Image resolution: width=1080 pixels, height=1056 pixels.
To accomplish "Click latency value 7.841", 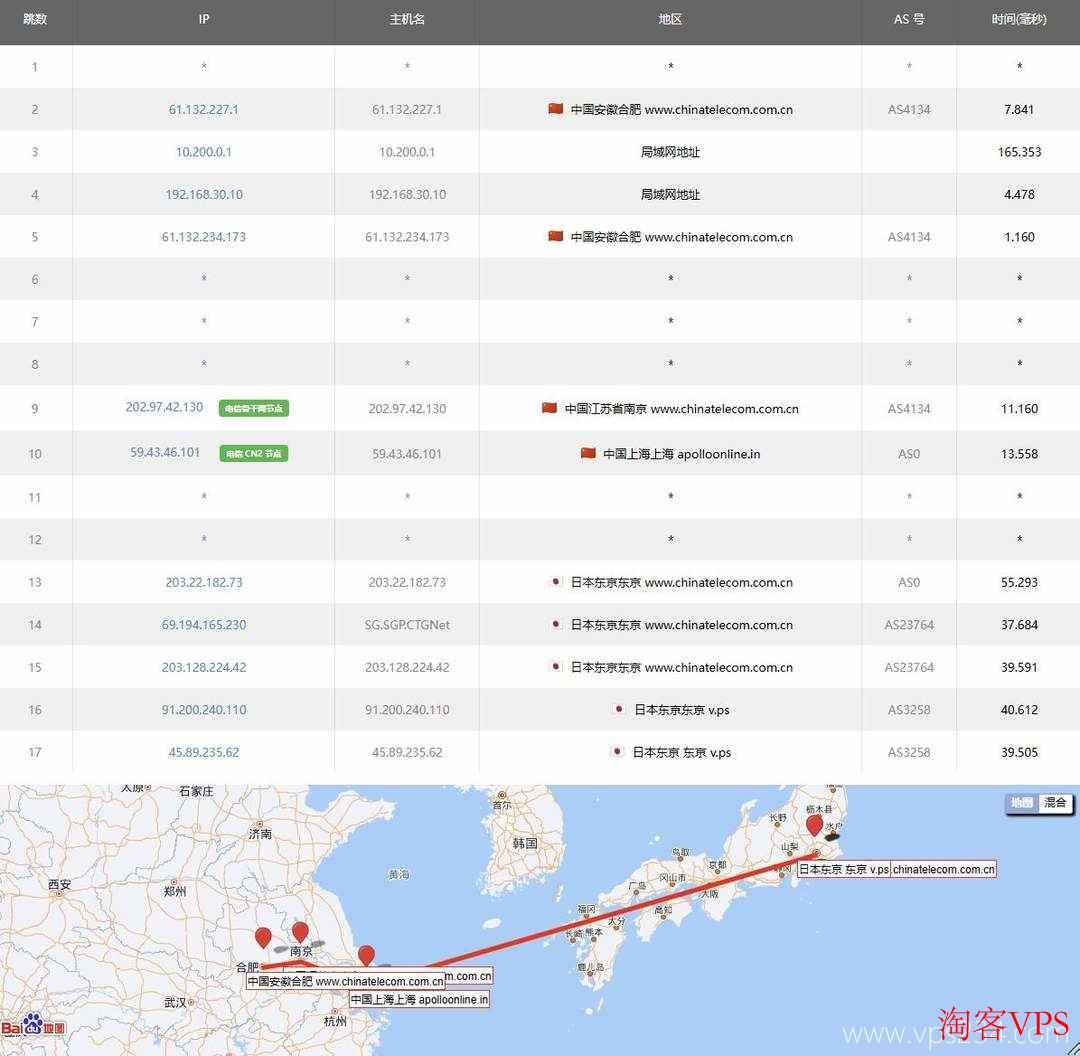I will [x=1019, y=110].
